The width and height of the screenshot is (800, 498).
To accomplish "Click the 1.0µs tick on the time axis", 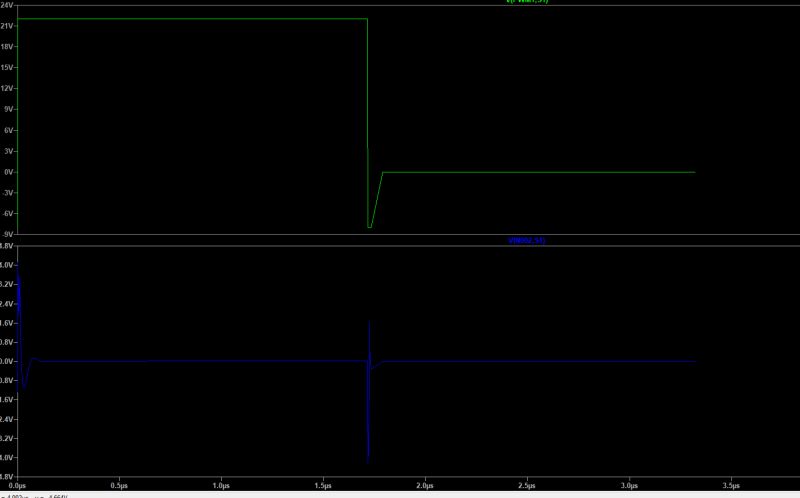I will [221, 486].
